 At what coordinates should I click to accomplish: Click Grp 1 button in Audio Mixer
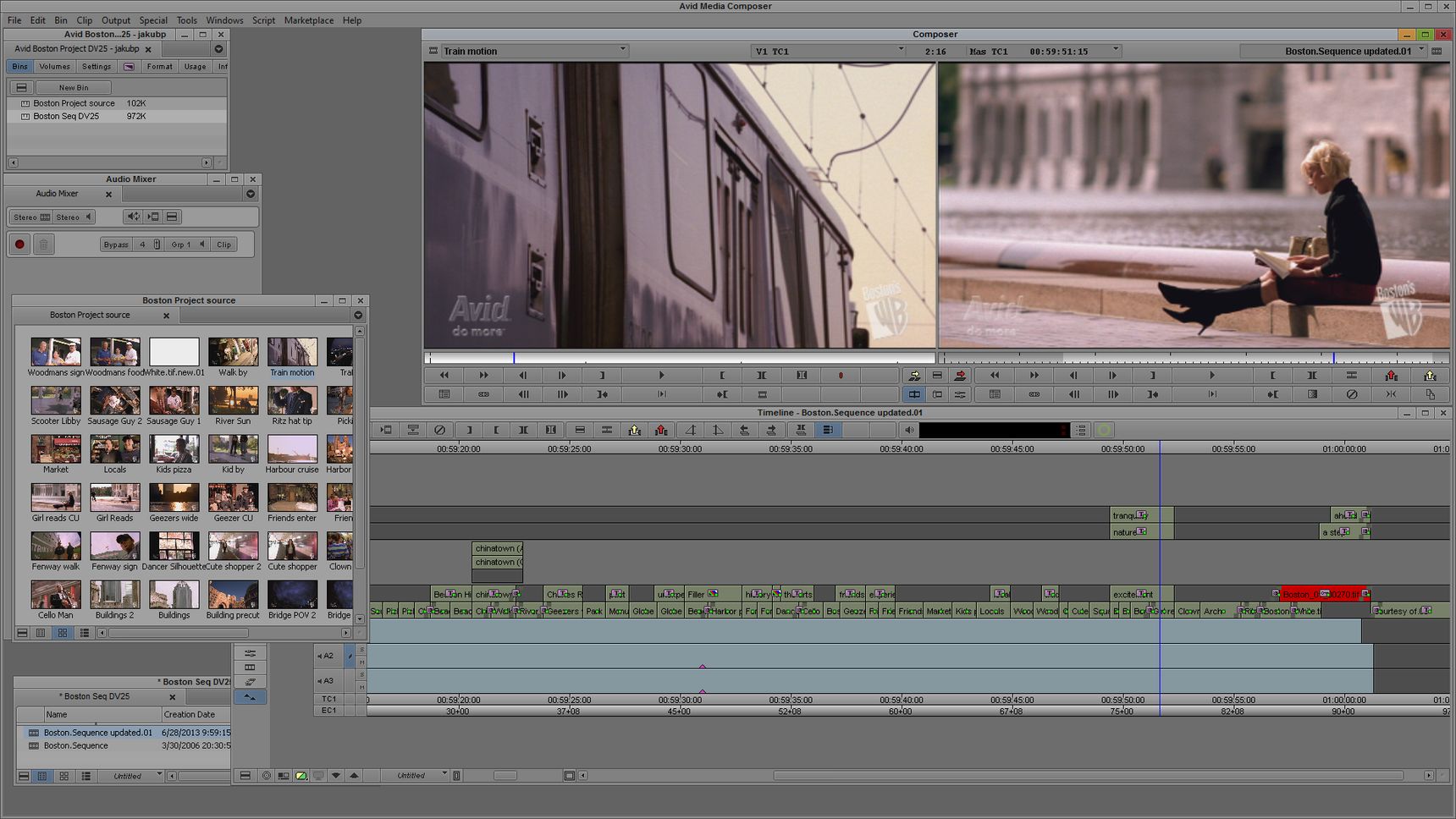187,245
